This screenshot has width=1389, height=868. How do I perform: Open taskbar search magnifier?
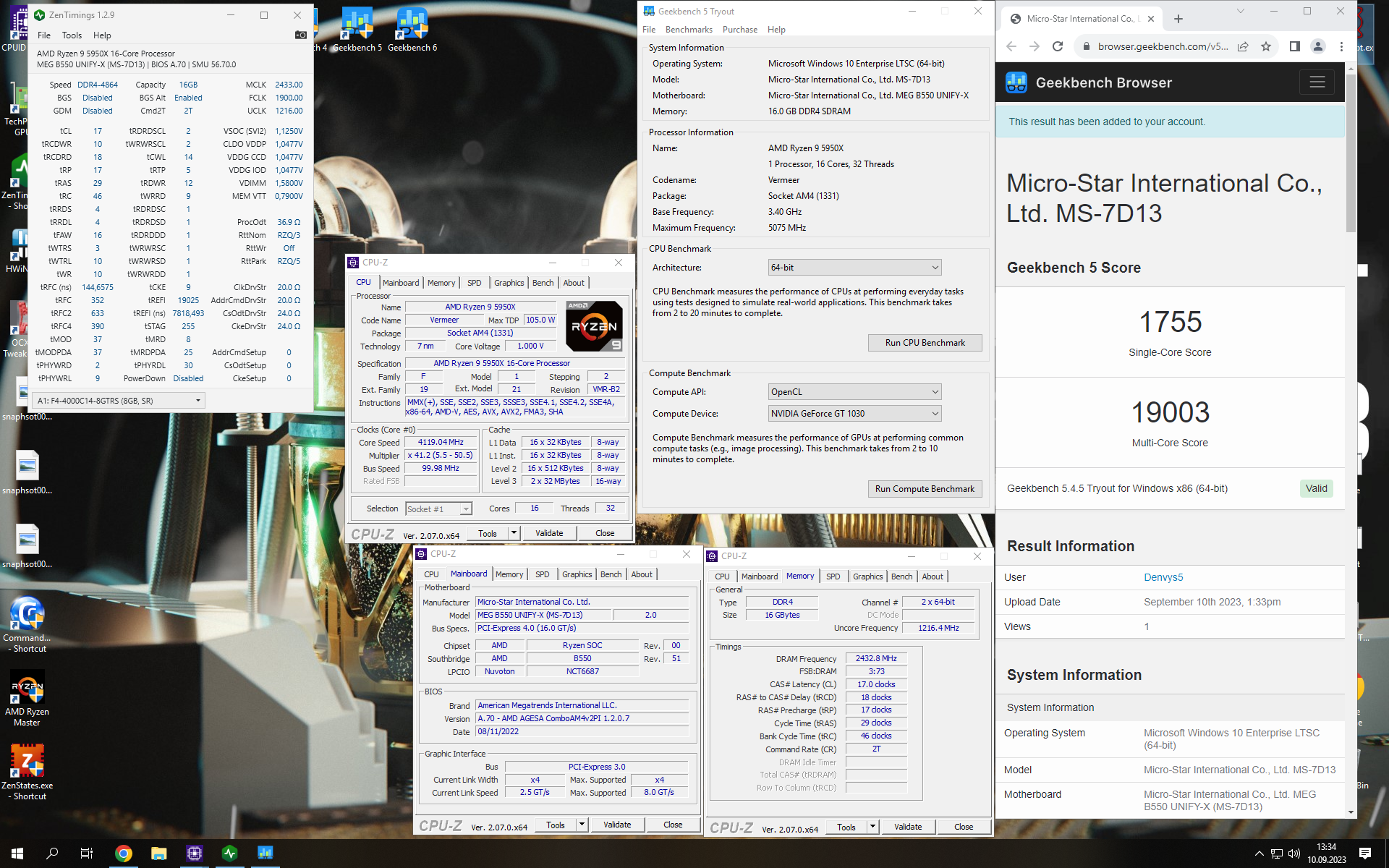pyautogui.click(x=52, y=854)
